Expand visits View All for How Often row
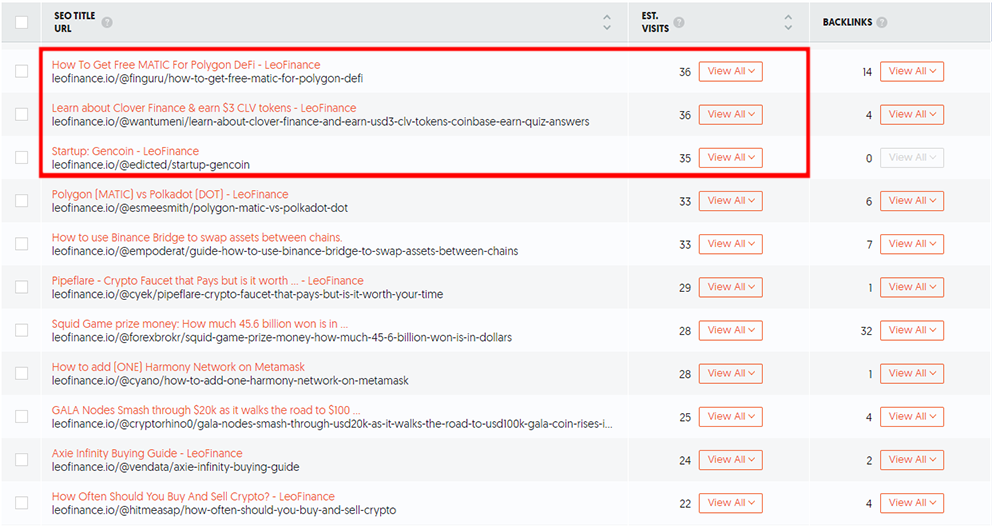 pyautogui.click(x=730, y=503)
